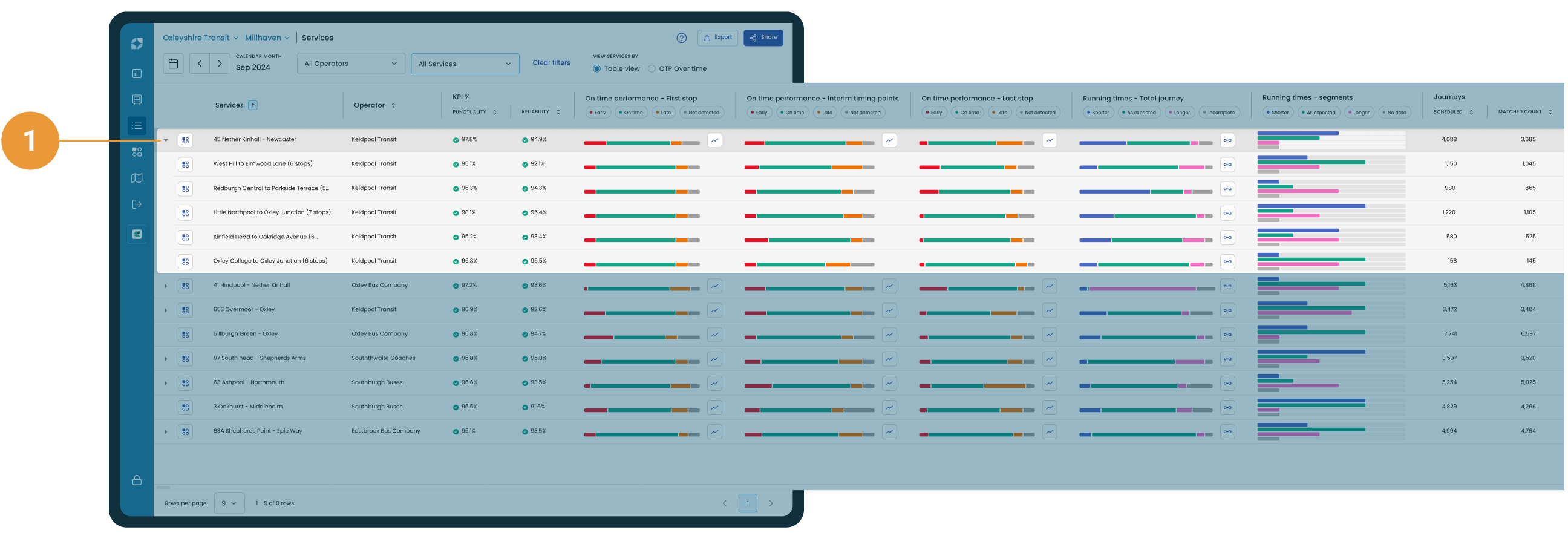Viewport: 1568px width, 533px height.
Task: Go to the next calendar month arrow
Action: (x=220, y=64)
